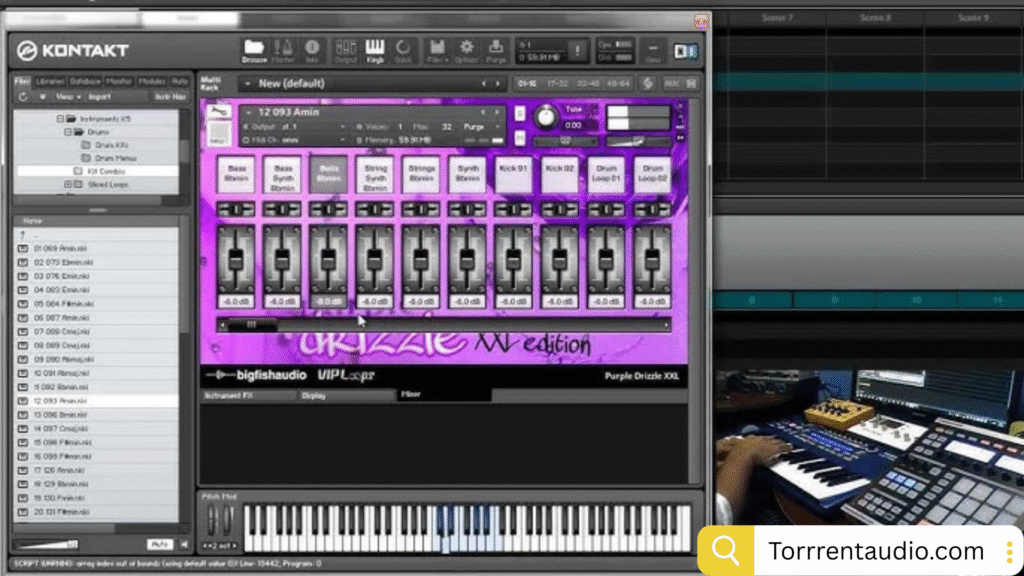Click the Bass 8bmin volume fader

coord(236,258)
